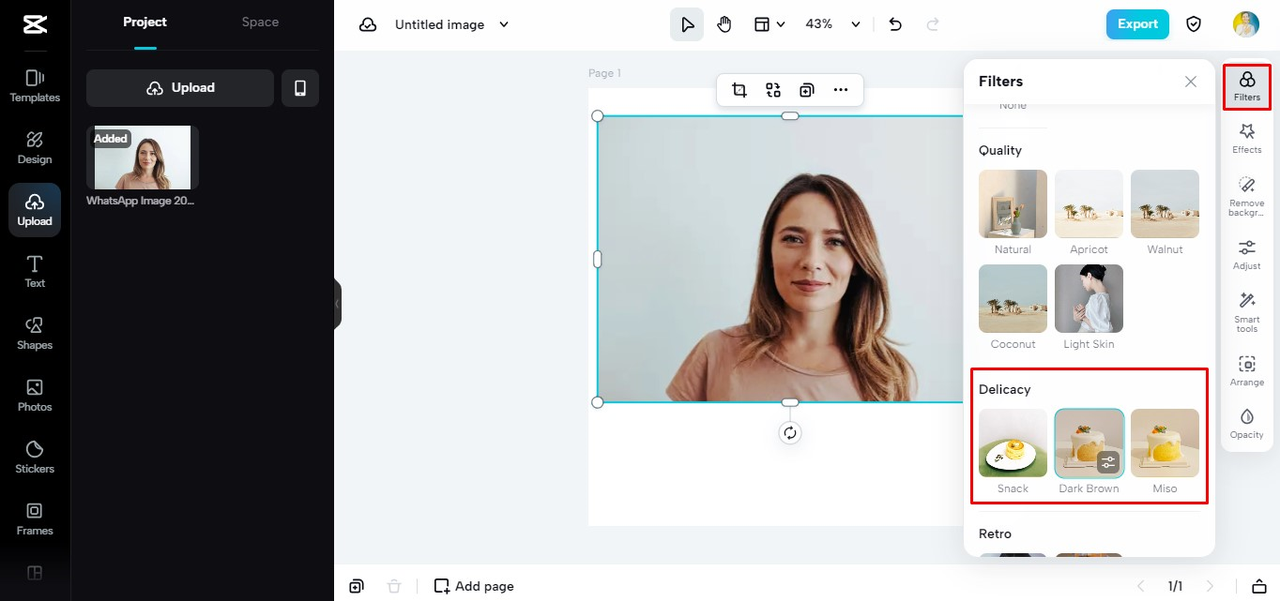The image size is (1280, 601).
Task: Open the Effects panel
Action: [x=1247, y=139]
